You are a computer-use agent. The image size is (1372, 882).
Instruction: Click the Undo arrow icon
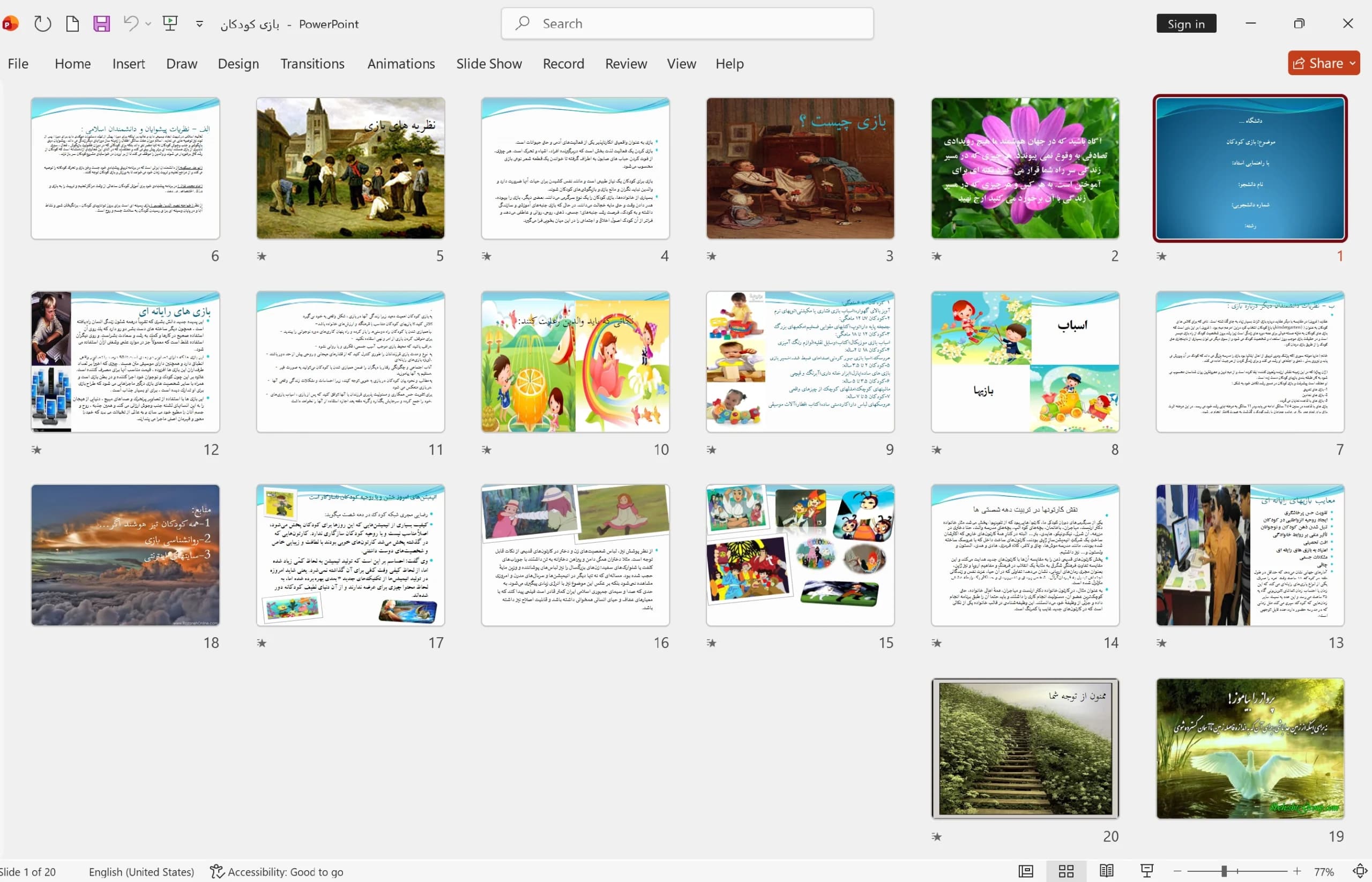131,24
